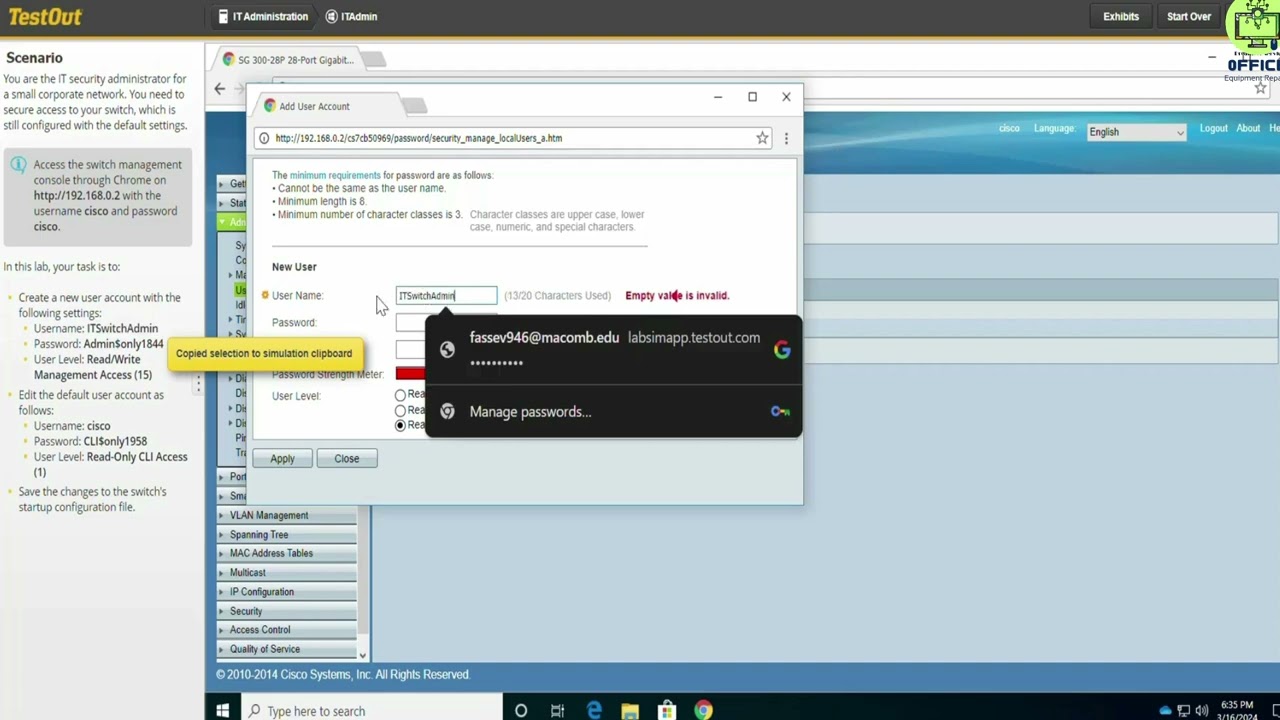Click the navigation panel scrollbar down arrow
This screenshot has height=720, width=1280.
[x=362, y=656]
